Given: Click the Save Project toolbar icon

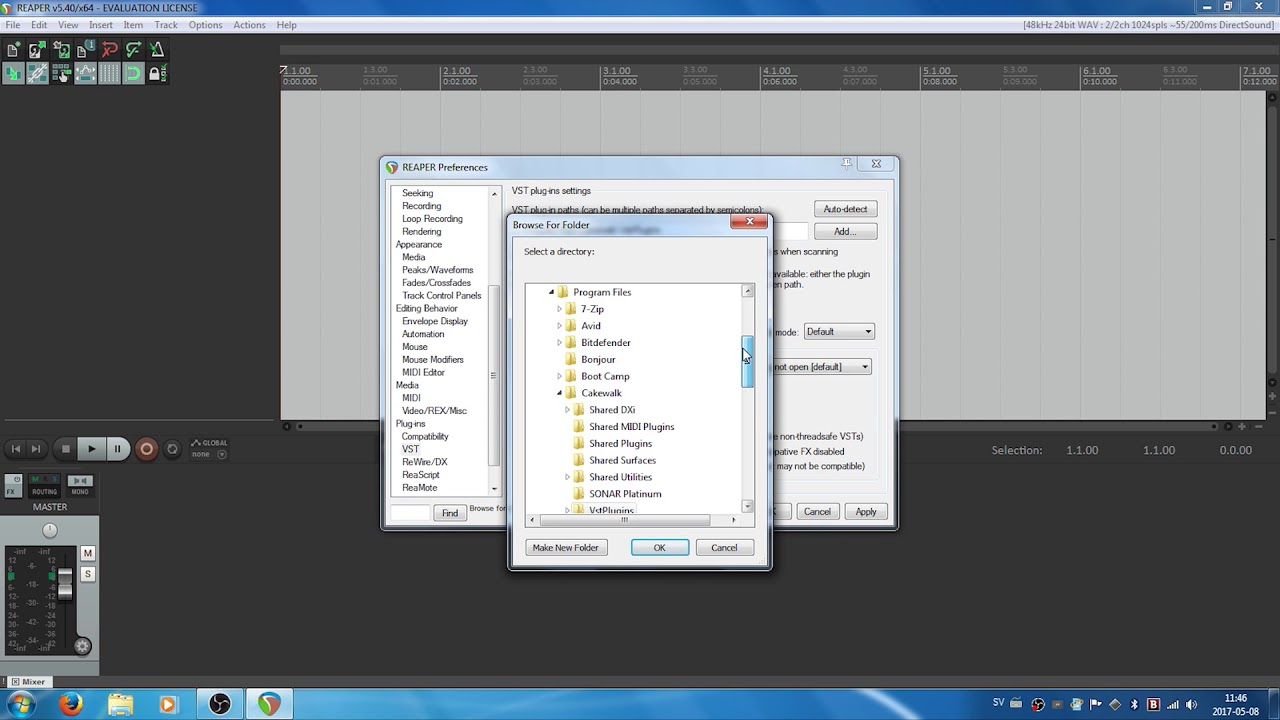Looking at the screenshot, I should coord(62,50).
